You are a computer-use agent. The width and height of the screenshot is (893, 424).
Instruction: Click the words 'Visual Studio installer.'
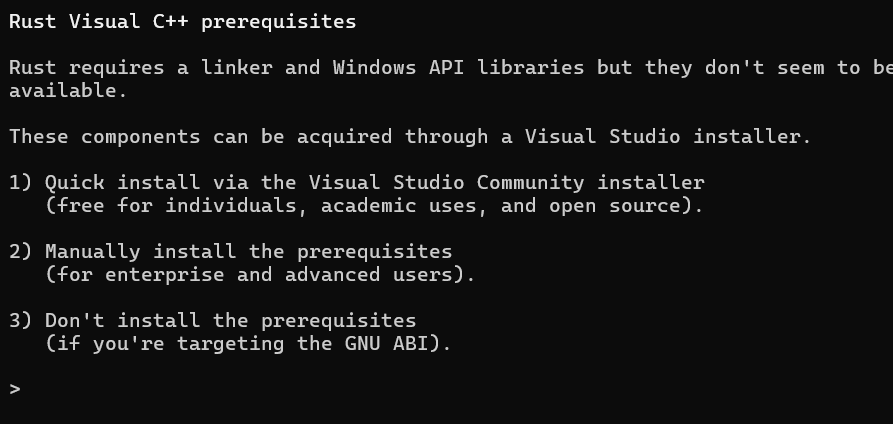668,137
